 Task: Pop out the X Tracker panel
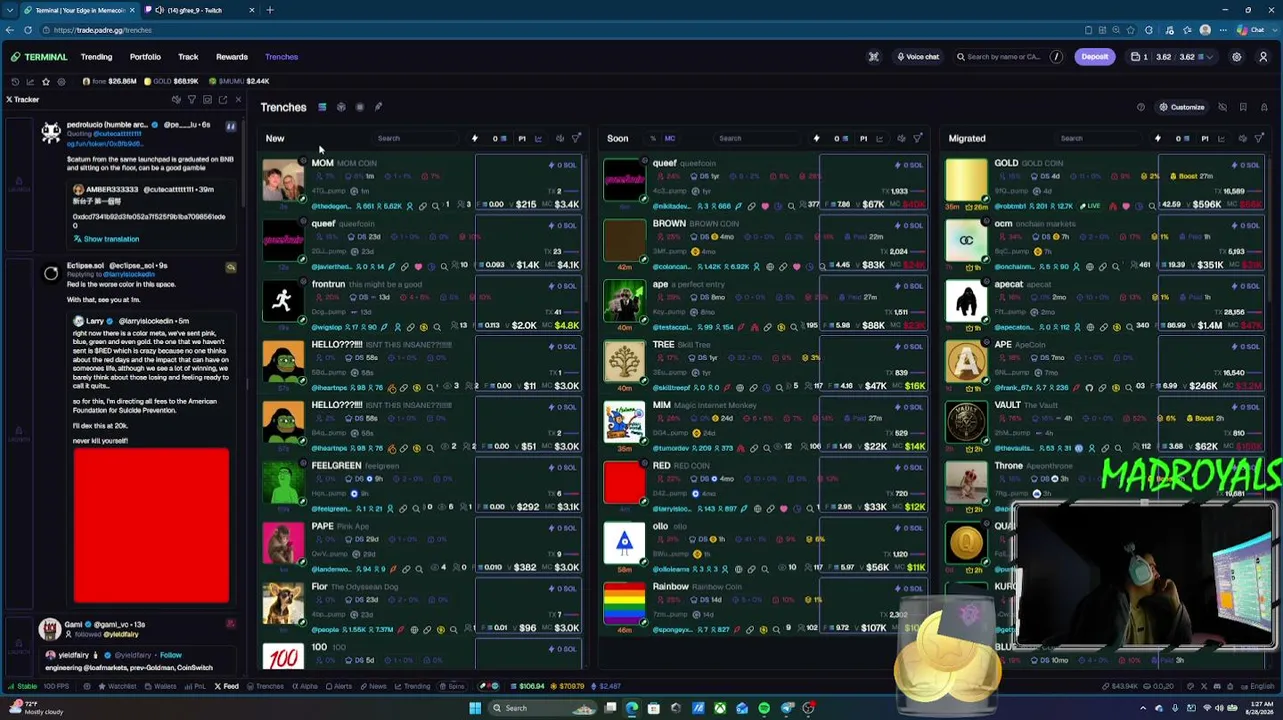tap(222, 100)
